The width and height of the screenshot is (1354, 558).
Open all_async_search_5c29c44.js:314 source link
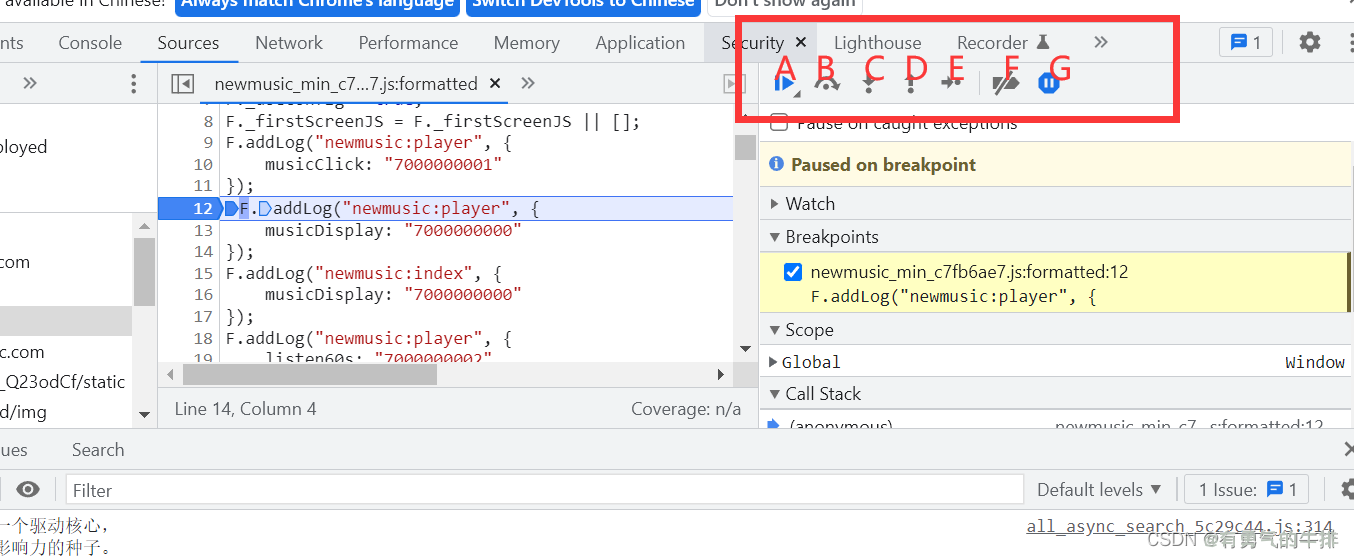pyautogui.click(x=1179, y=526)
